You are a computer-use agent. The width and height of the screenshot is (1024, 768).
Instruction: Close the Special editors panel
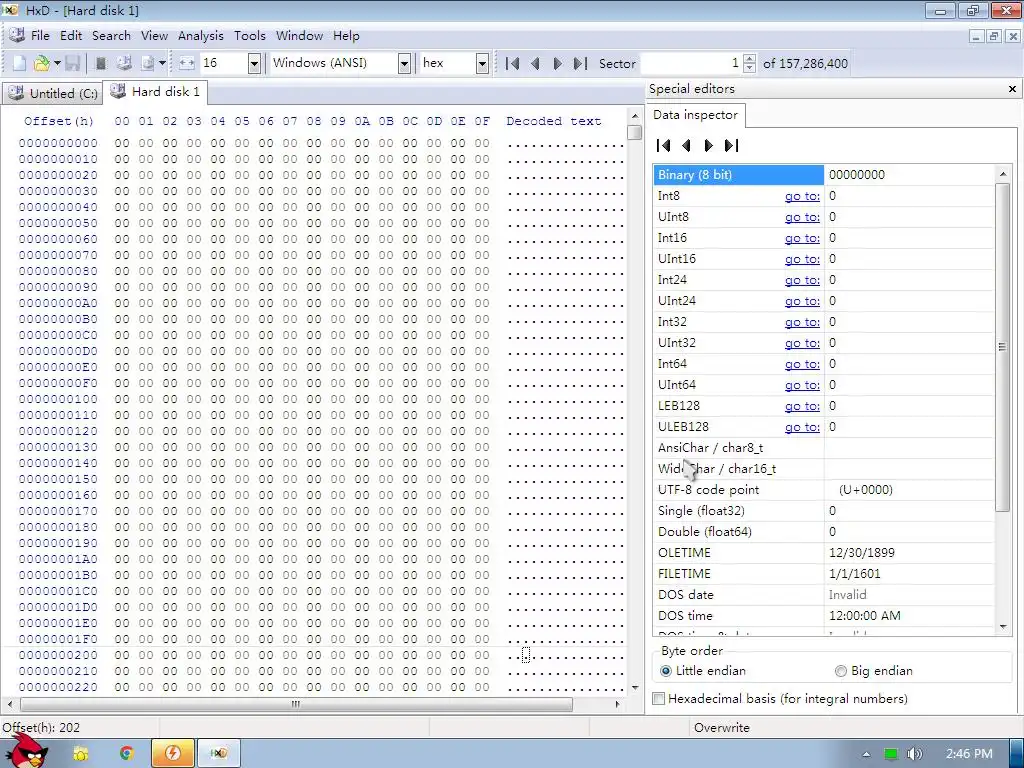(x=1012, y=89)
